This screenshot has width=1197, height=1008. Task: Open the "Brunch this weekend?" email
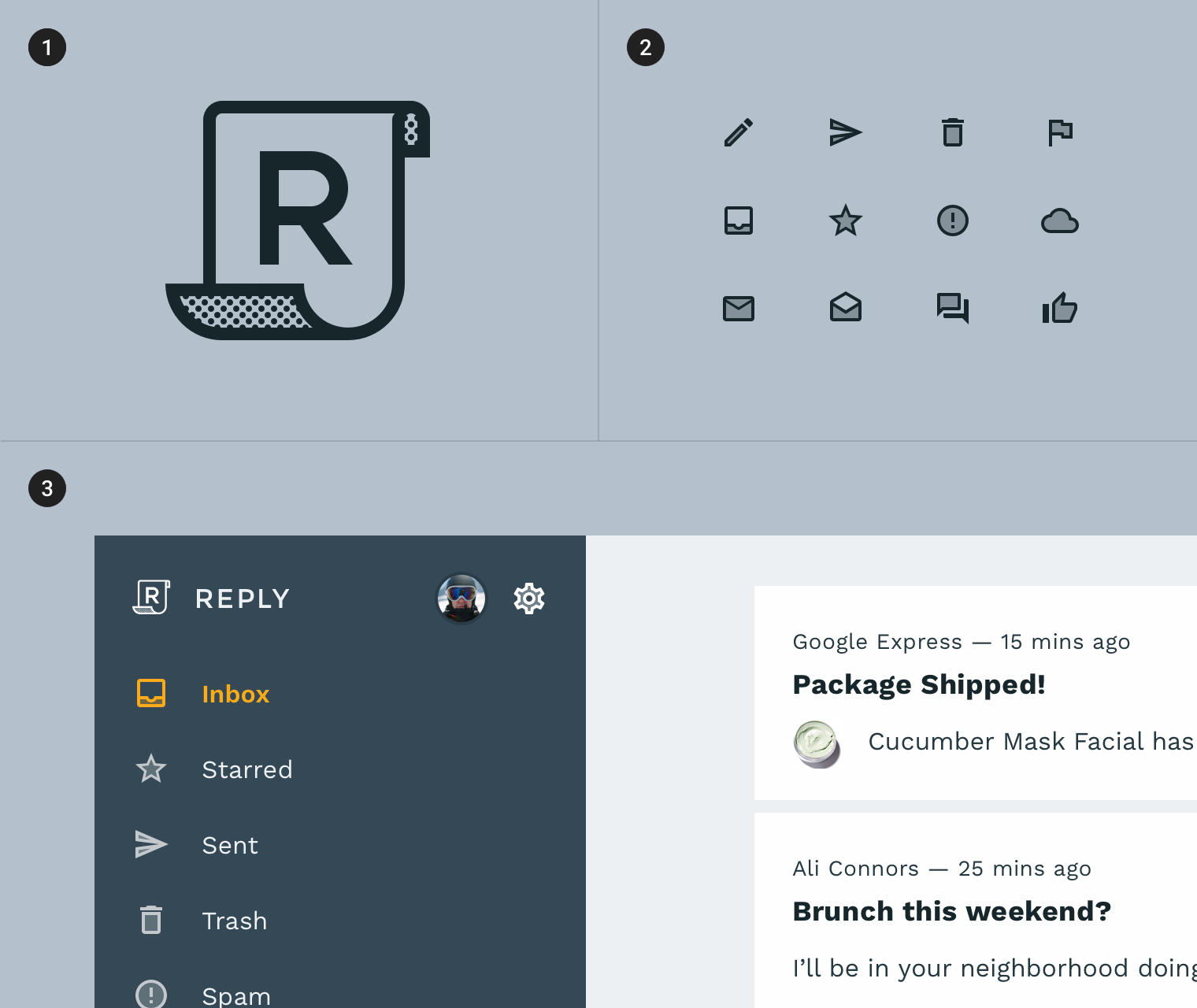(951, 911)
